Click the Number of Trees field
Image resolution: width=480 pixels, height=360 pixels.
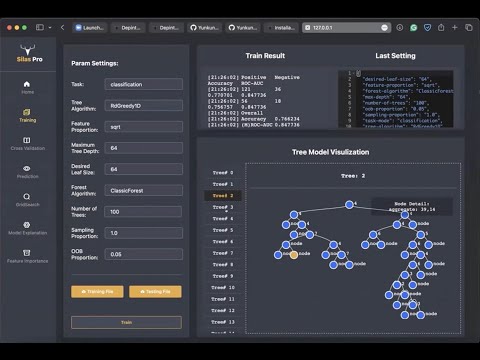click(143, 212)
